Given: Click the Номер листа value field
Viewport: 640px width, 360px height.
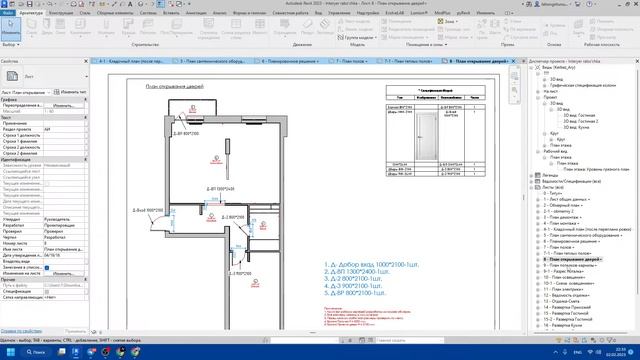Looking at the screenshot, I should [65, 243].
